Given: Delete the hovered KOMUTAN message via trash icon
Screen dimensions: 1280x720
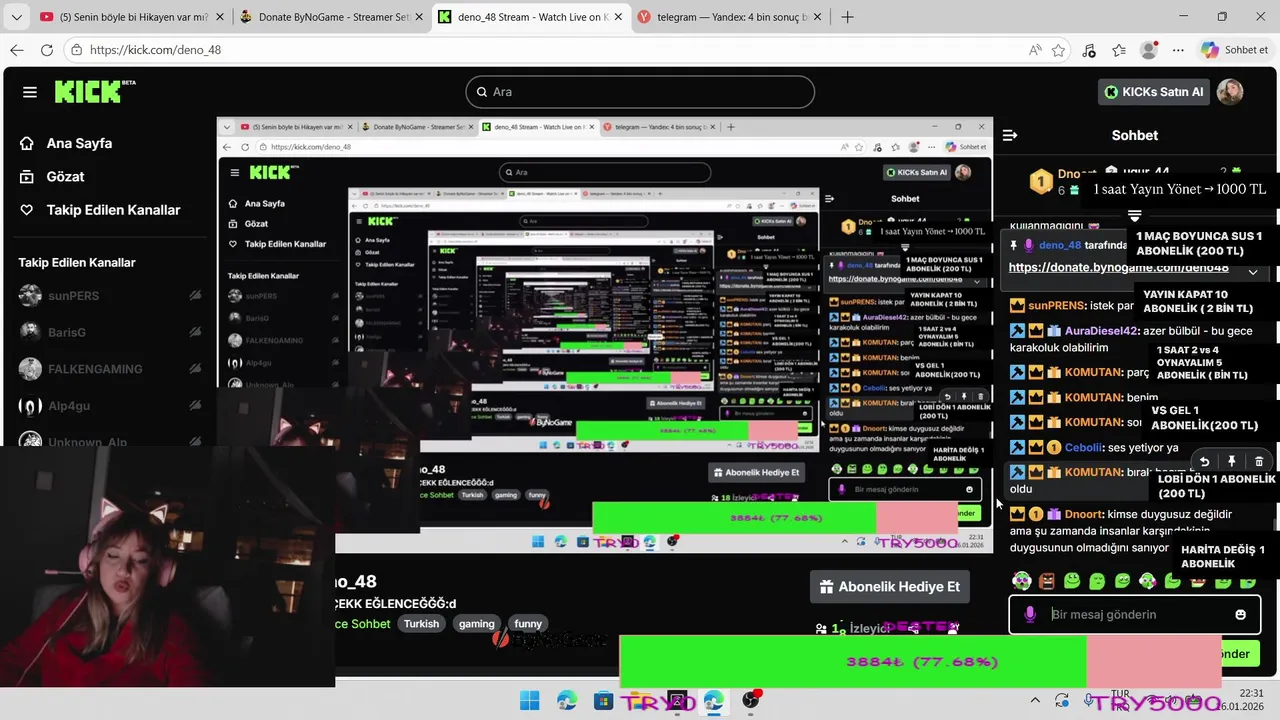Looking at the screenshot, I should point(1259,461).
